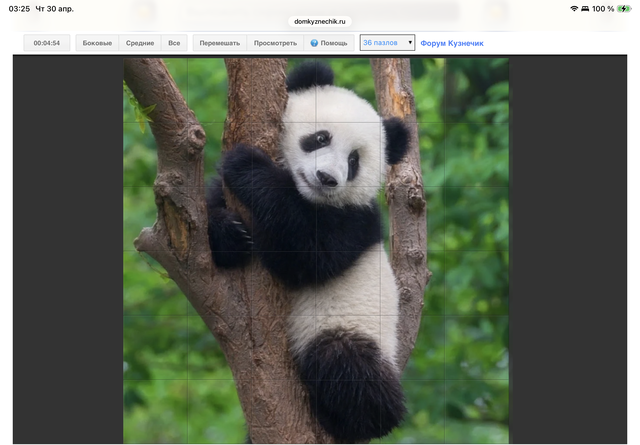Viewport: 640px width, 445px height.
Task: Tap the Чт 30 апр. date
Action: point(68,8)
